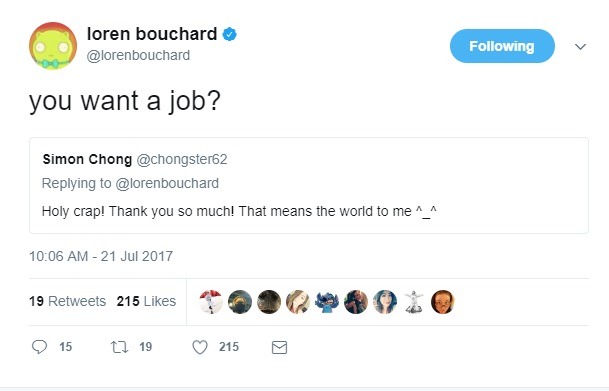Image resolution: width=609 pixels, height=391 pixels.
Task: Open Simon Chong's quoted tweet
Action: [309, 185]
